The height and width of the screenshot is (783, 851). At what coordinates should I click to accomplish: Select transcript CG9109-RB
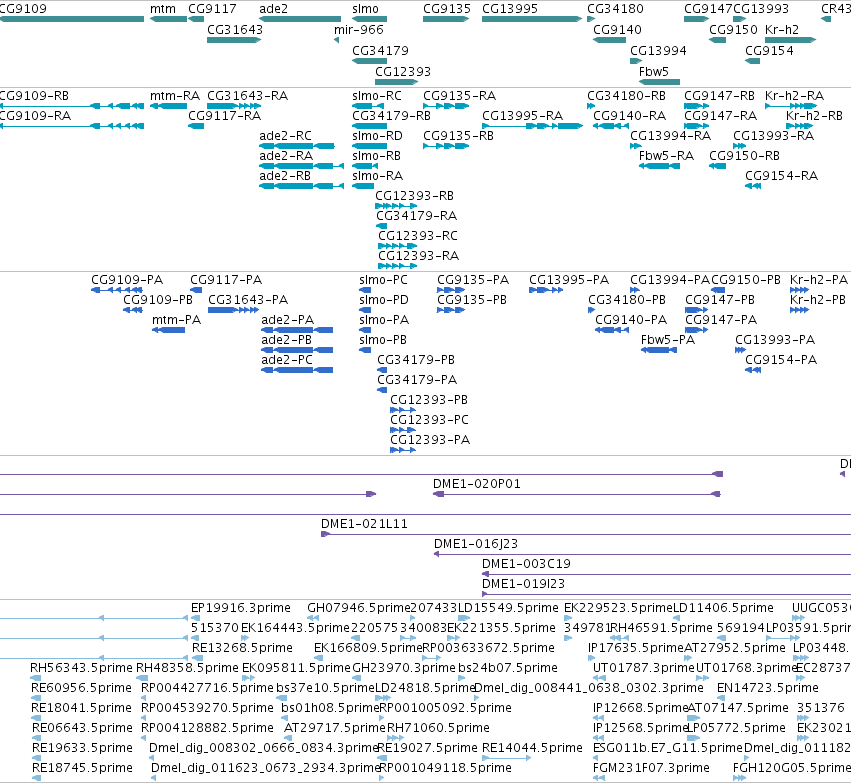click(72, 106)
